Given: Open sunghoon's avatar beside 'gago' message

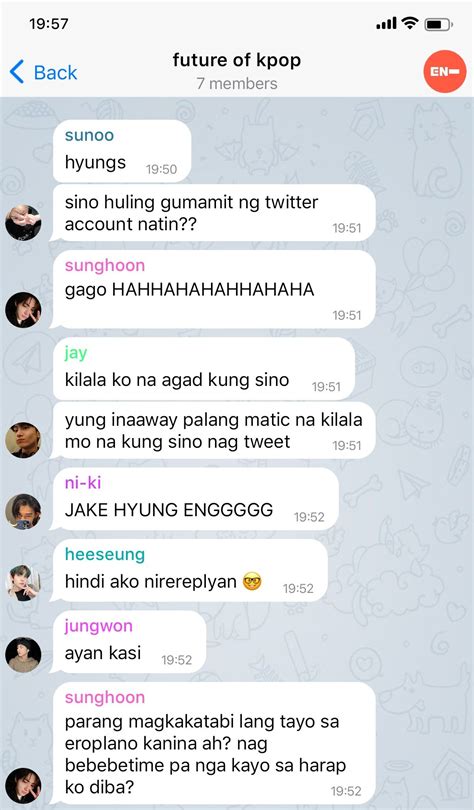Looking at the screenshot, I should click(23, 309).
